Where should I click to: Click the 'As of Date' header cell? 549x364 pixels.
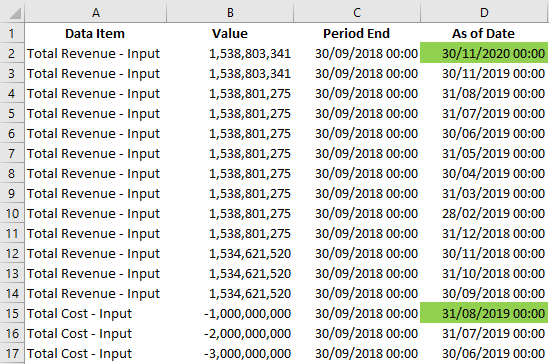coord(484,34)
